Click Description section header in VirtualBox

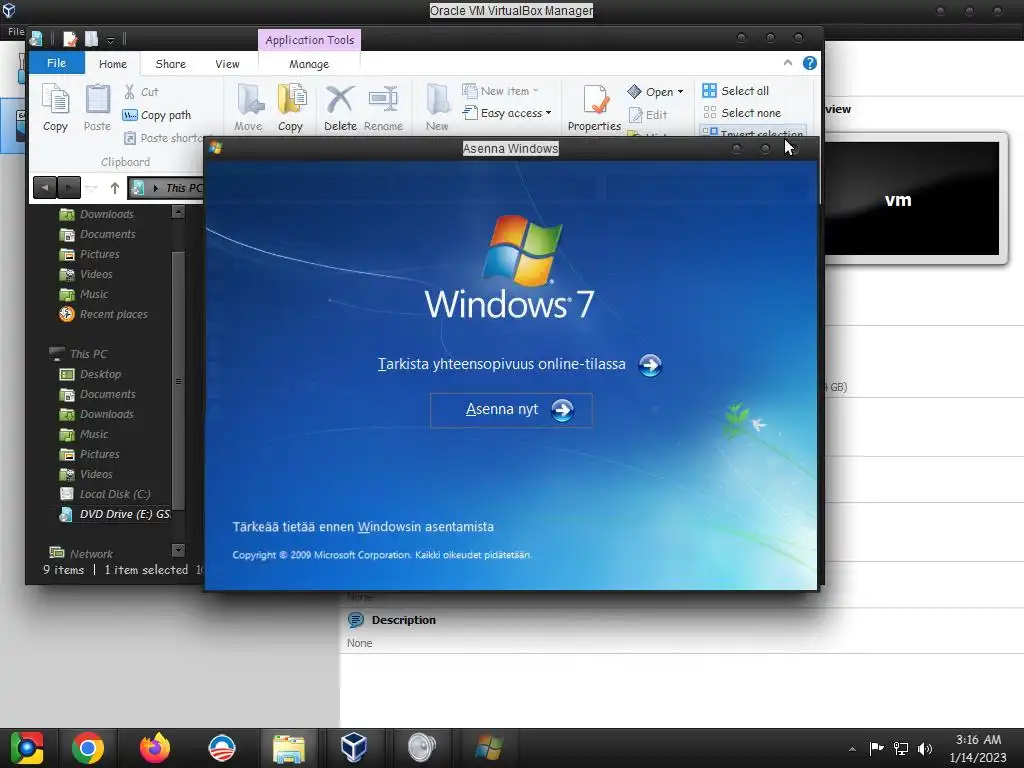click(403, 620)
